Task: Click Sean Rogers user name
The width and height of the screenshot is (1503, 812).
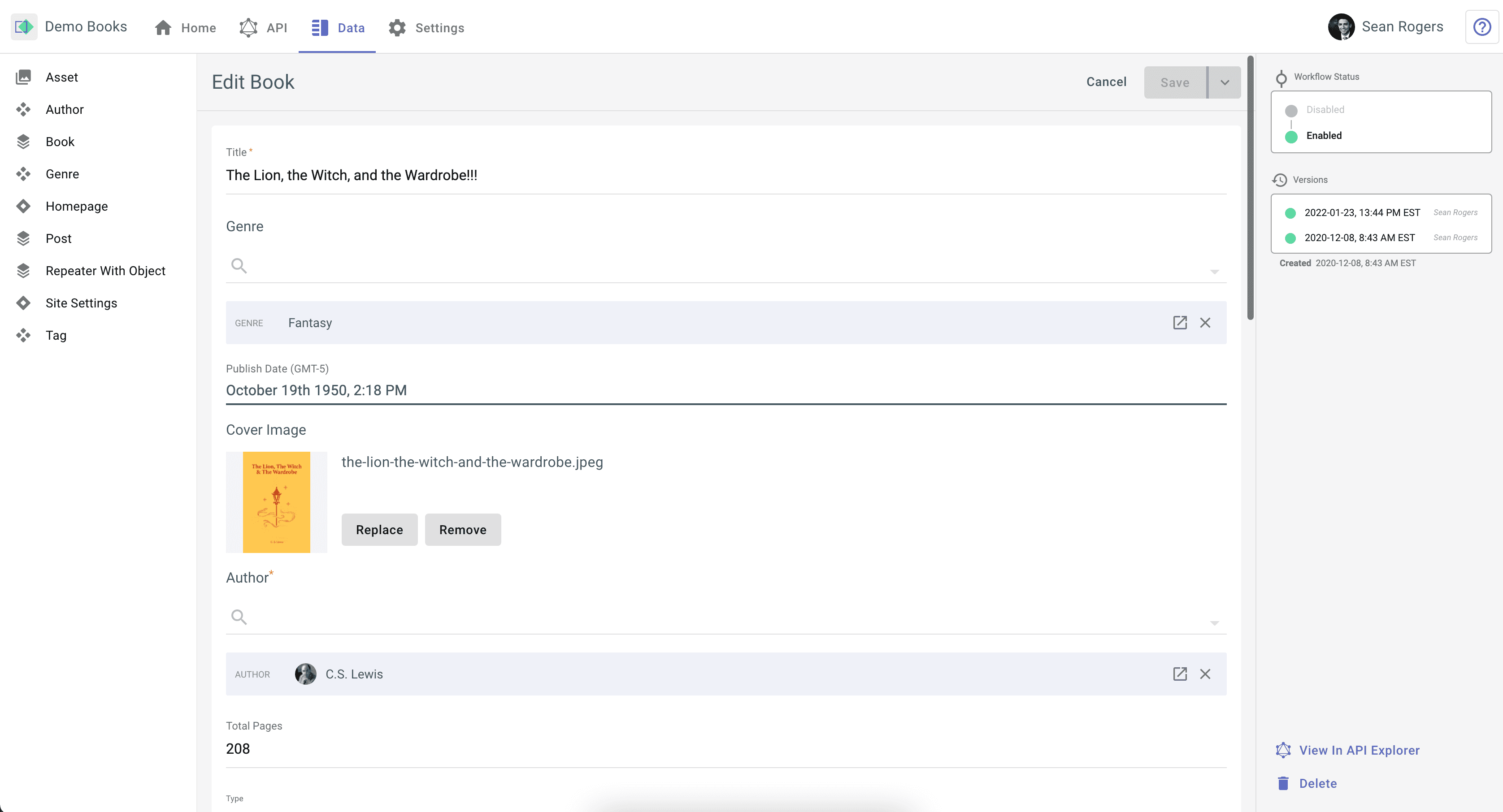Action: (1402, 27)
